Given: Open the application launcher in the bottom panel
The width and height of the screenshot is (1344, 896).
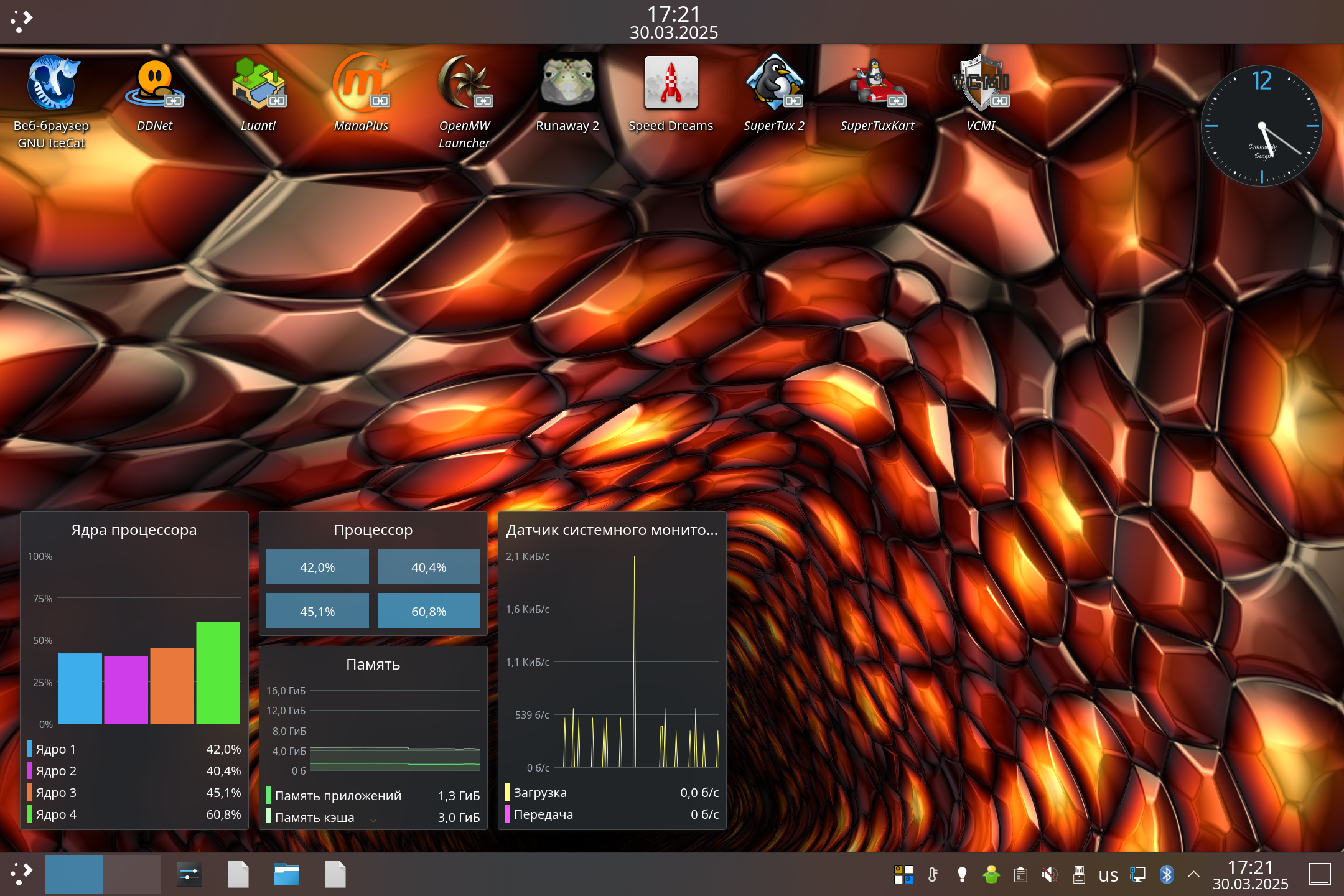Looking at the screenshot, I should (21, 874).
